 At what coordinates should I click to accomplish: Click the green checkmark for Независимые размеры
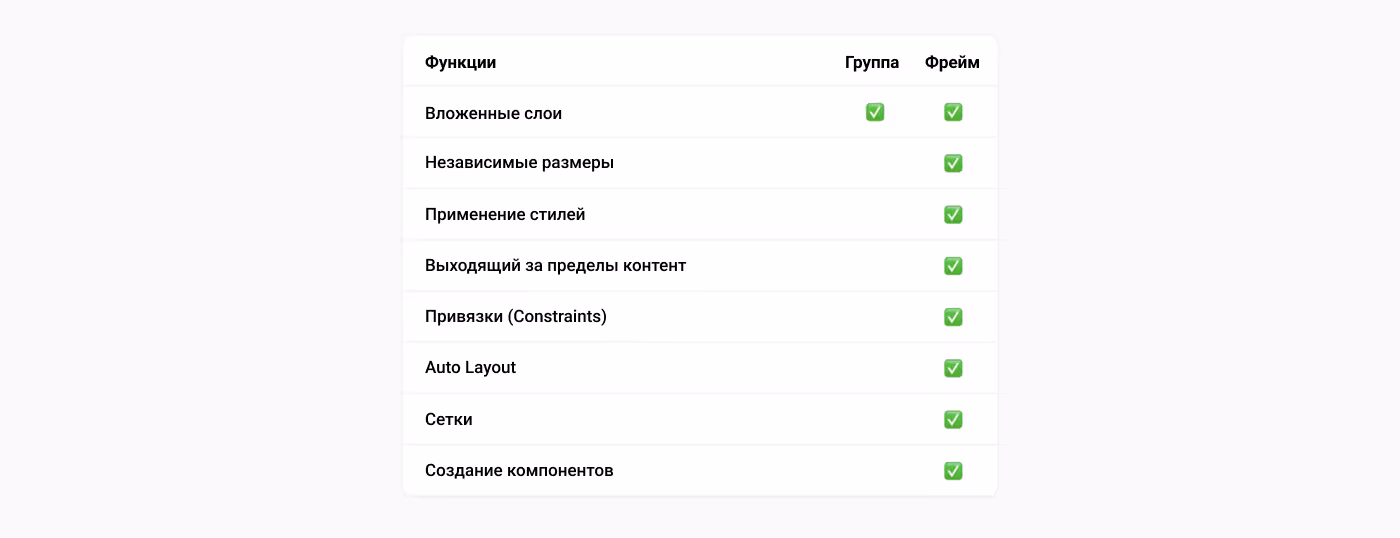coord(953,163)
